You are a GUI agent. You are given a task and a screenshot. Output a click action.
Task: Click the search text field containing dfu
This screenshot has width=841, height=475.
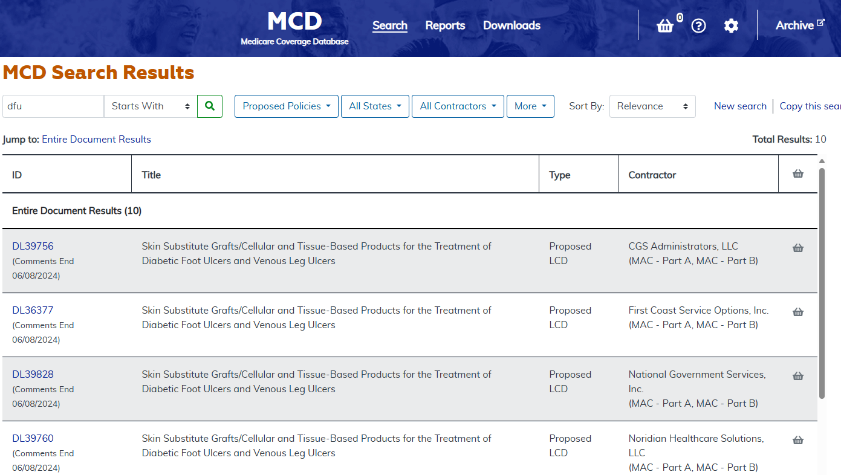(53, 106)
